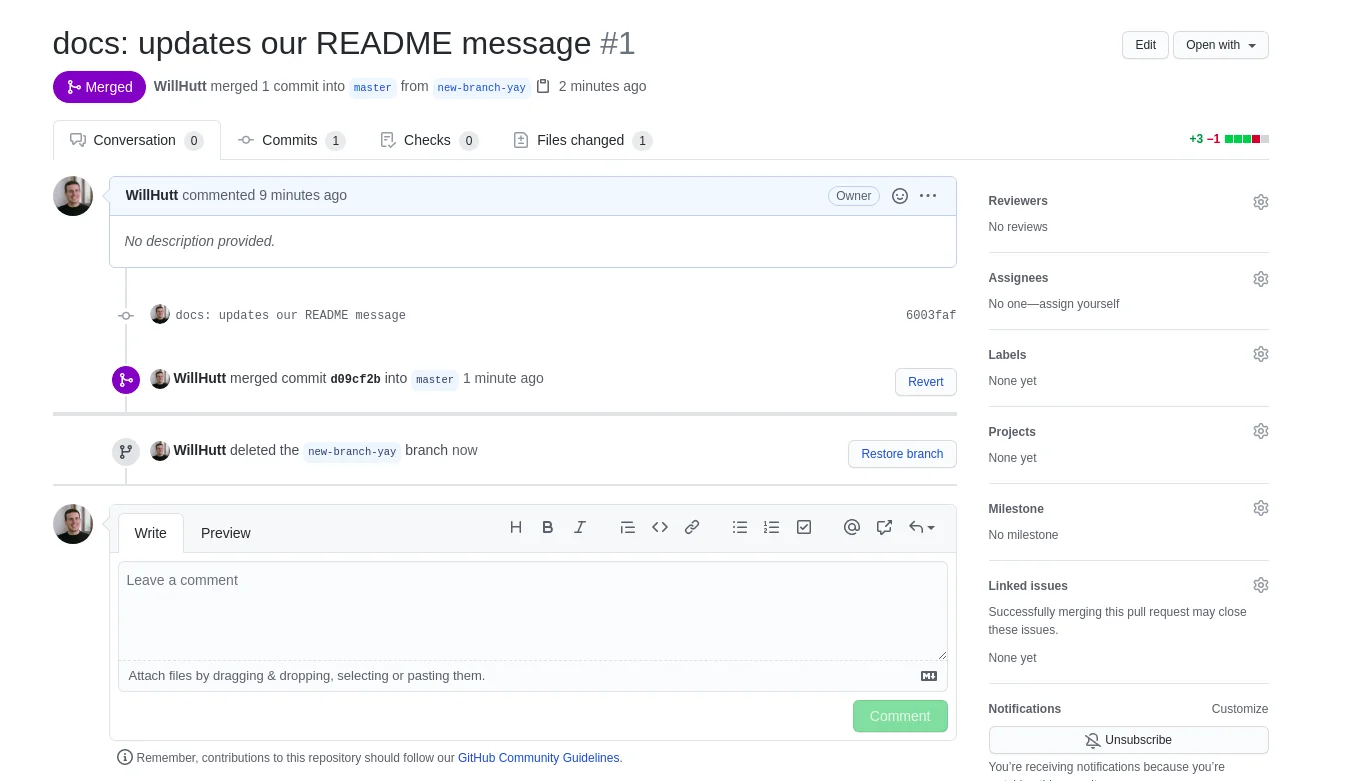Switch to the Preview tab
The height and width of the screenshot is (781, 1351).
[x=225, y=533]
